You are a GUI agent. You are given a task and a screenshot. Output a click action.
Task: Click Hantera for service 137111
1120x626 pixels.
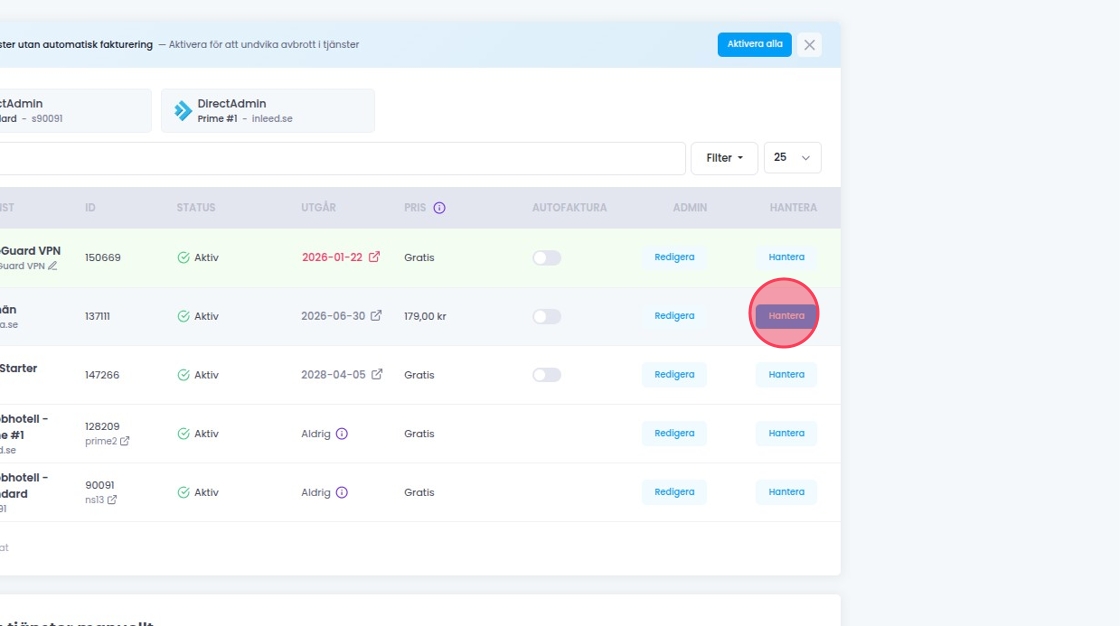coord(786,316)
